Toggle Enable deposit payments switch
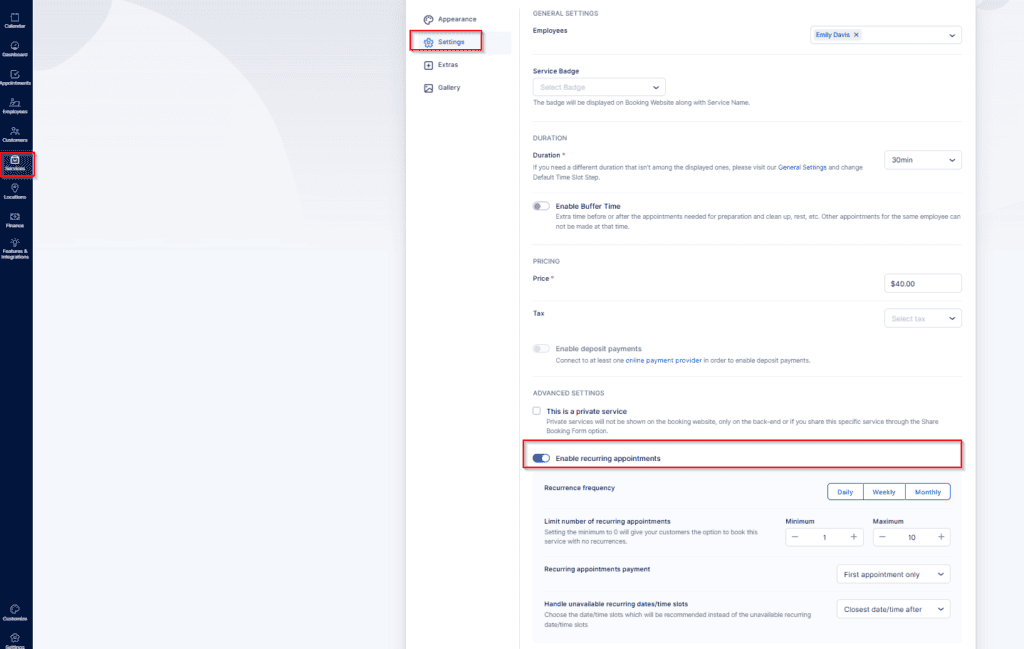1024x649 pixels. click(541, 349)
